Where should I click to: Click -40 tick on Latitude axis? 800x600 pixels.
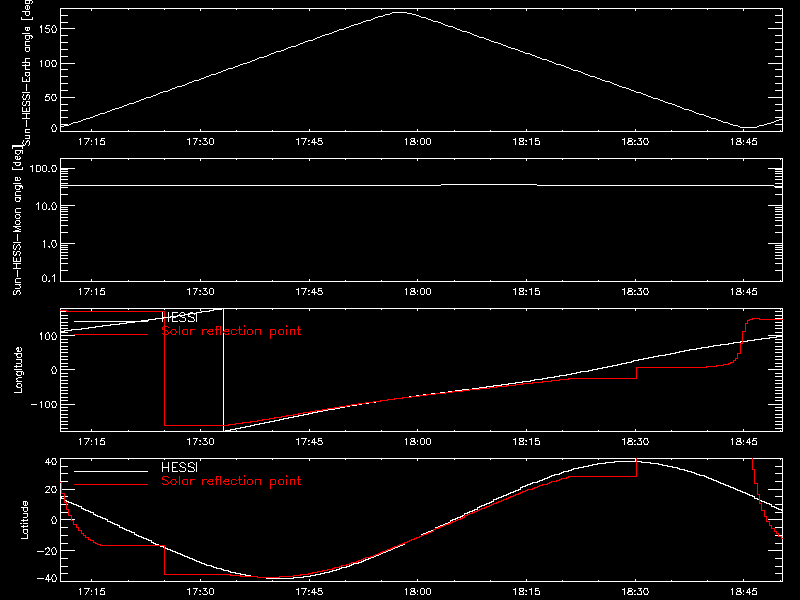coord(47,578)
